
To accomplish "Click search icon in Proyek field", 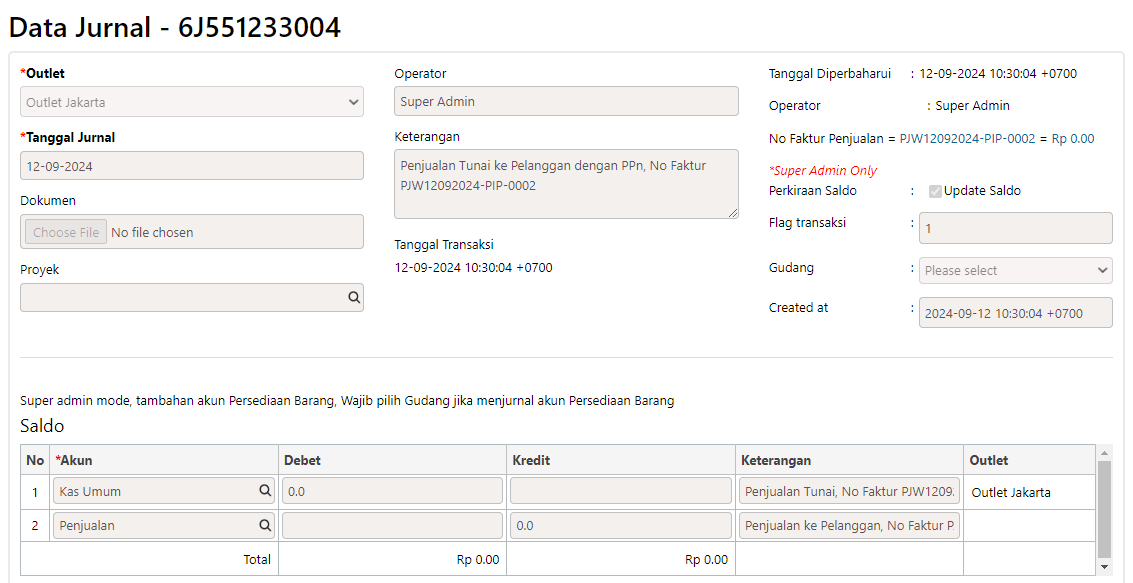I will click(x=354, y=297).
